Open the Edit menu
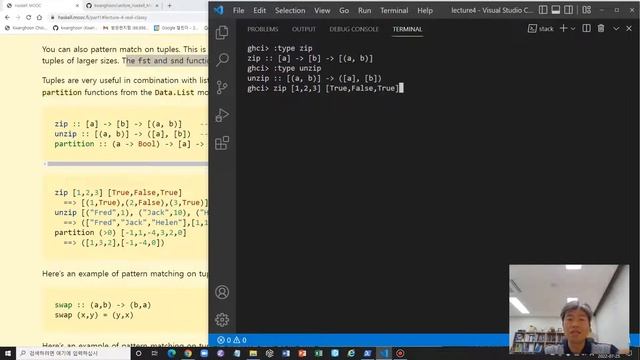The image size is (640, 360). [259, 11]
